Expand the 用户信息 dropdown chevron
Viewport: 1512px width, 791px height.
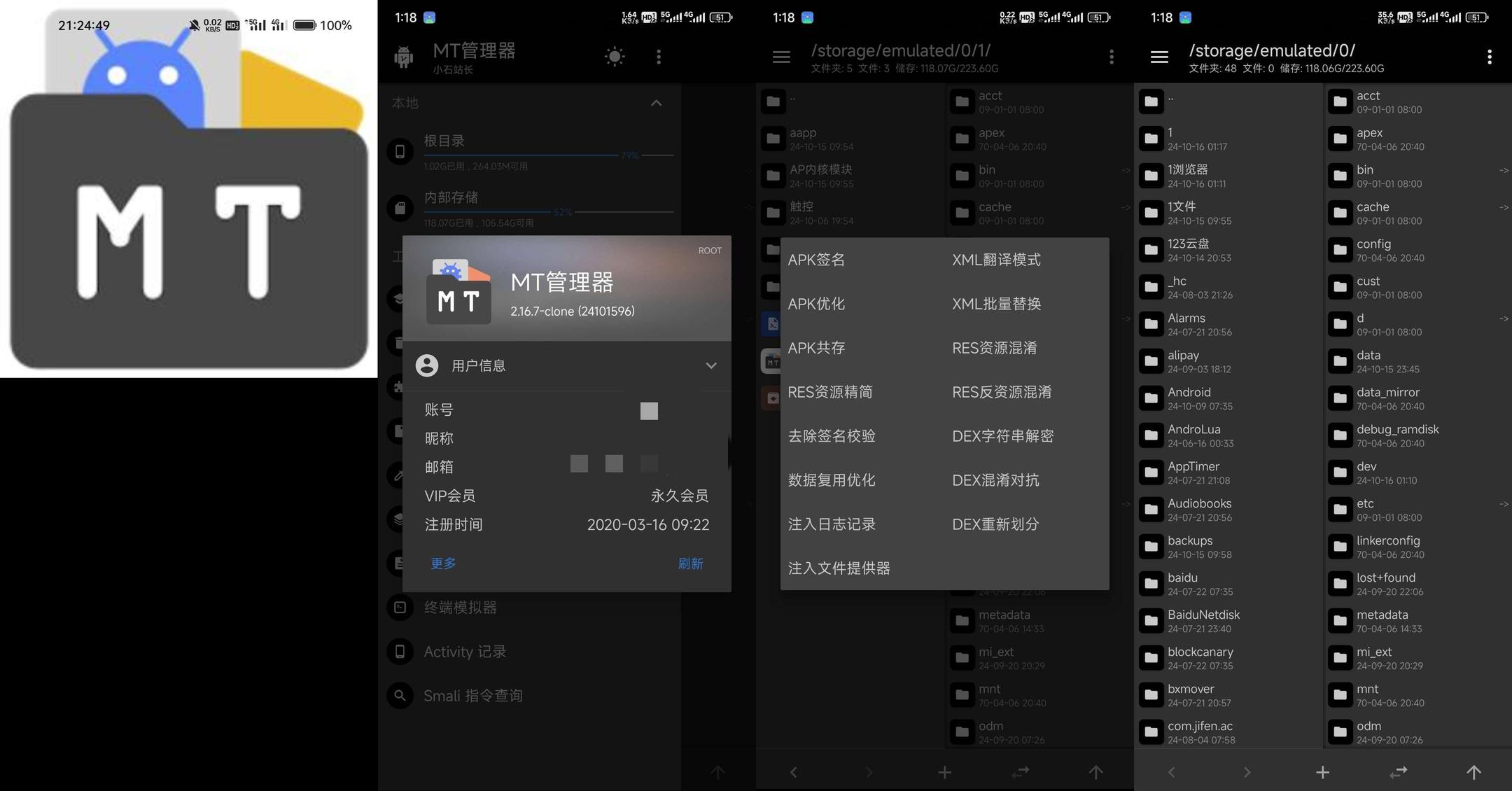[x=711, y=365]
